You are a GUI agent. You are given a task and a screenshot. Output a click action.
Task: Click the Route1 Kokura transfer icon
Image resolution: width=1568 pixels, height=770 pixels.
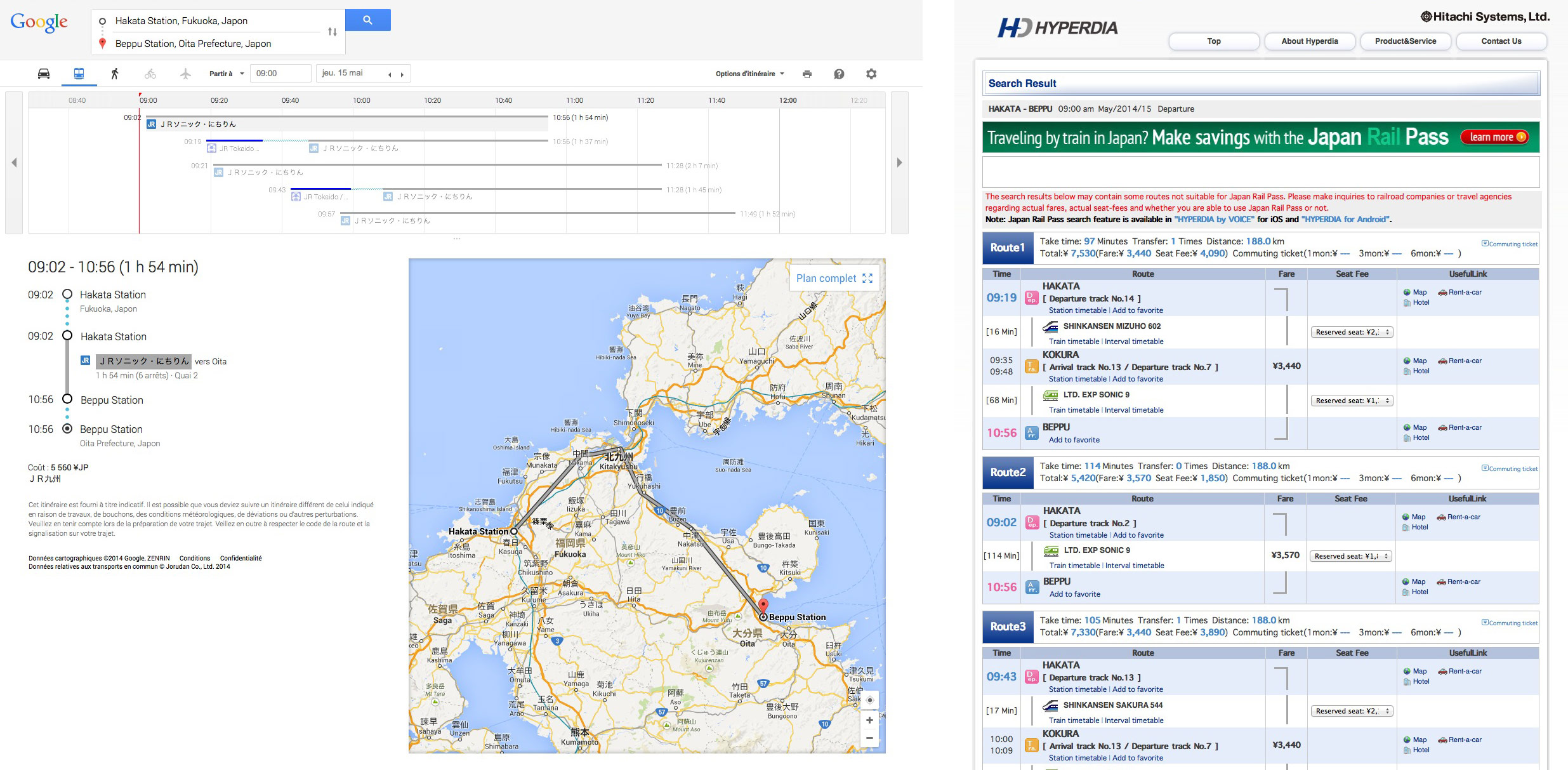1032,367
